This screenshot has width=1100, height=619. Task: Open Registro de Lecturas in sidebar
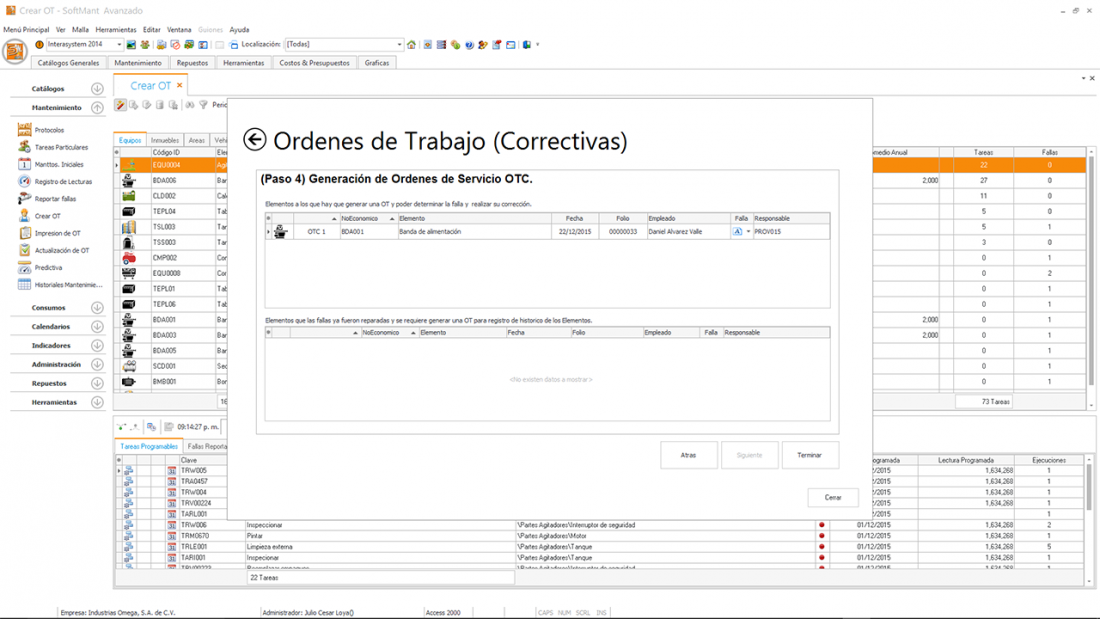point(62,181)
